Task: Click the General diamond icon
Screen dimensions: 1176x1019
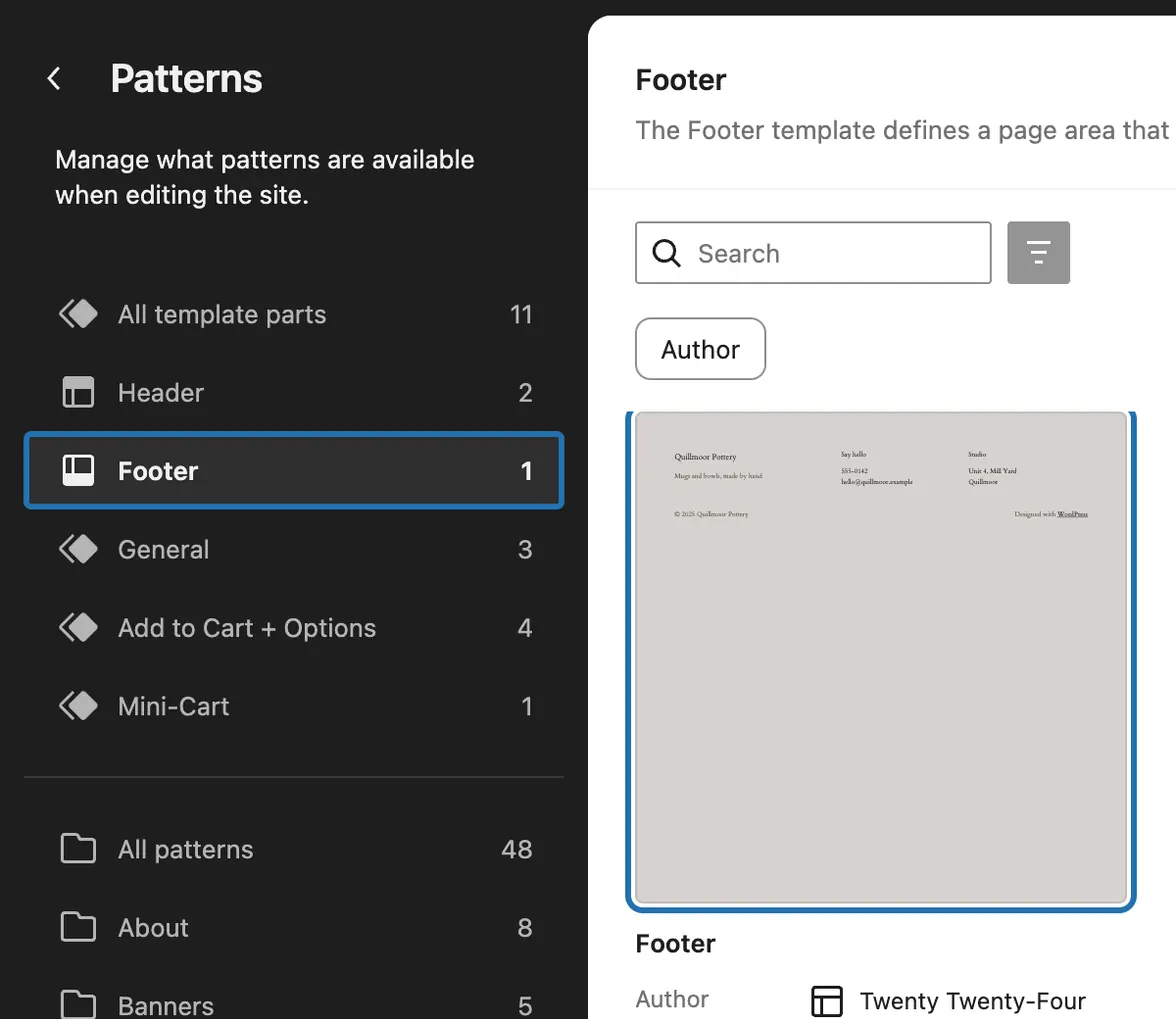Action: (79, 549)
